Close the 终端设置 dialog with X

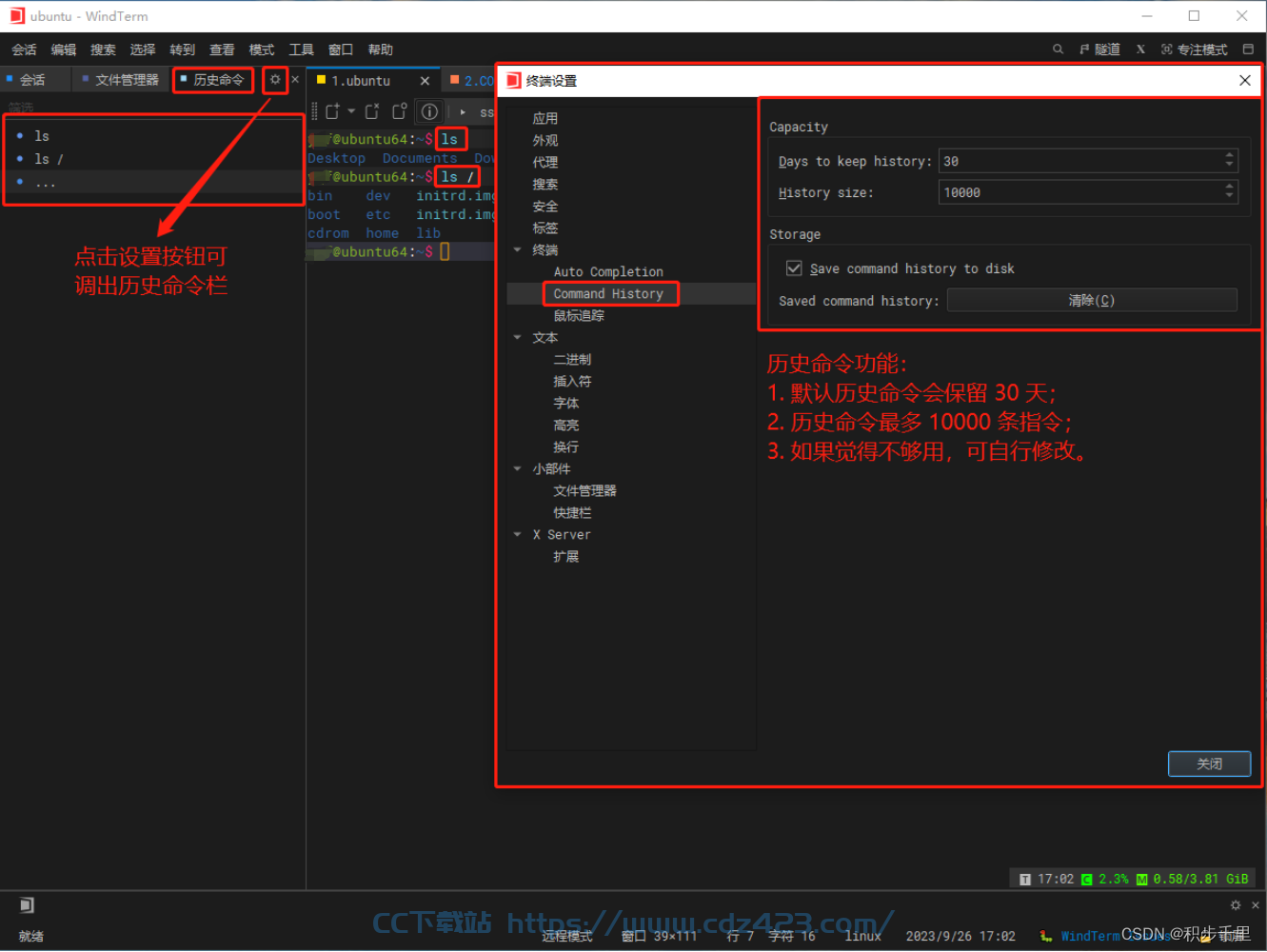pos(1244,81)
